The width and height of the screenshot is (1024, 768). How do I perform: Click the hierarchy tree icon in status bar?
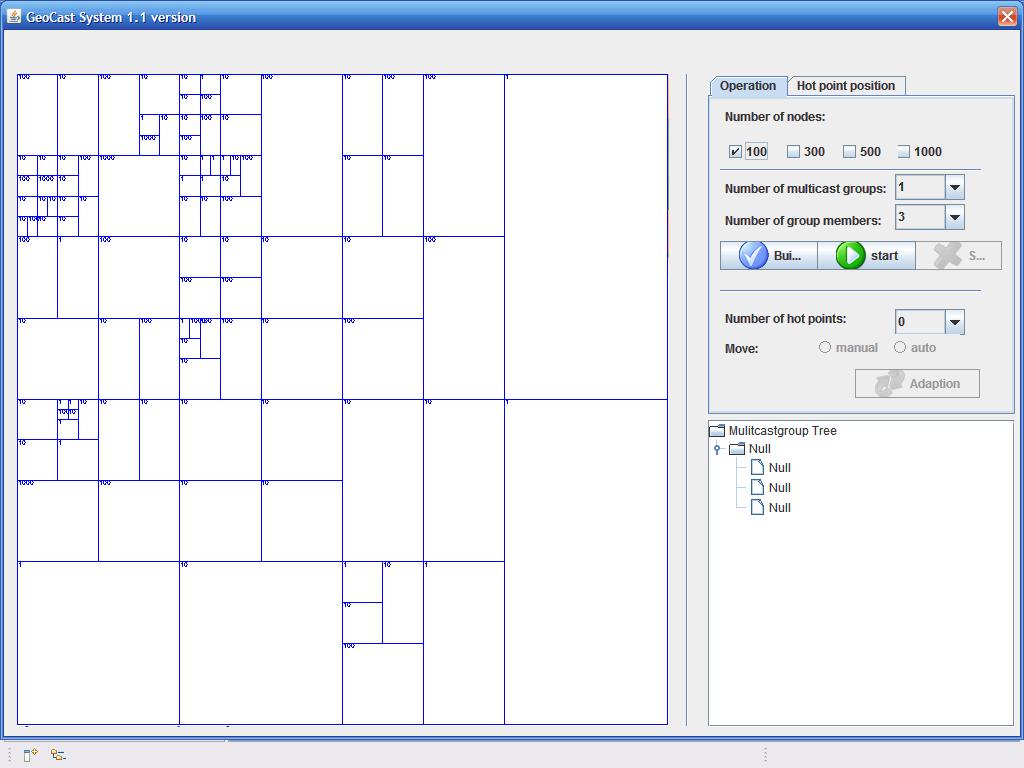58,755
